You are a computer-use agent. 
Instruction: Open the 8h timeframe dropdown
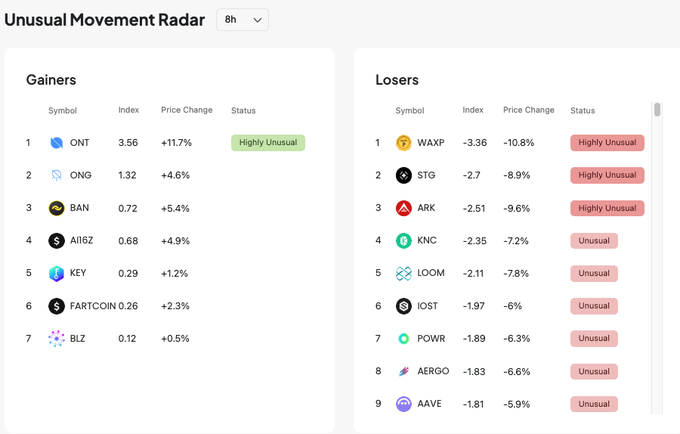click(x=242, y=19)
